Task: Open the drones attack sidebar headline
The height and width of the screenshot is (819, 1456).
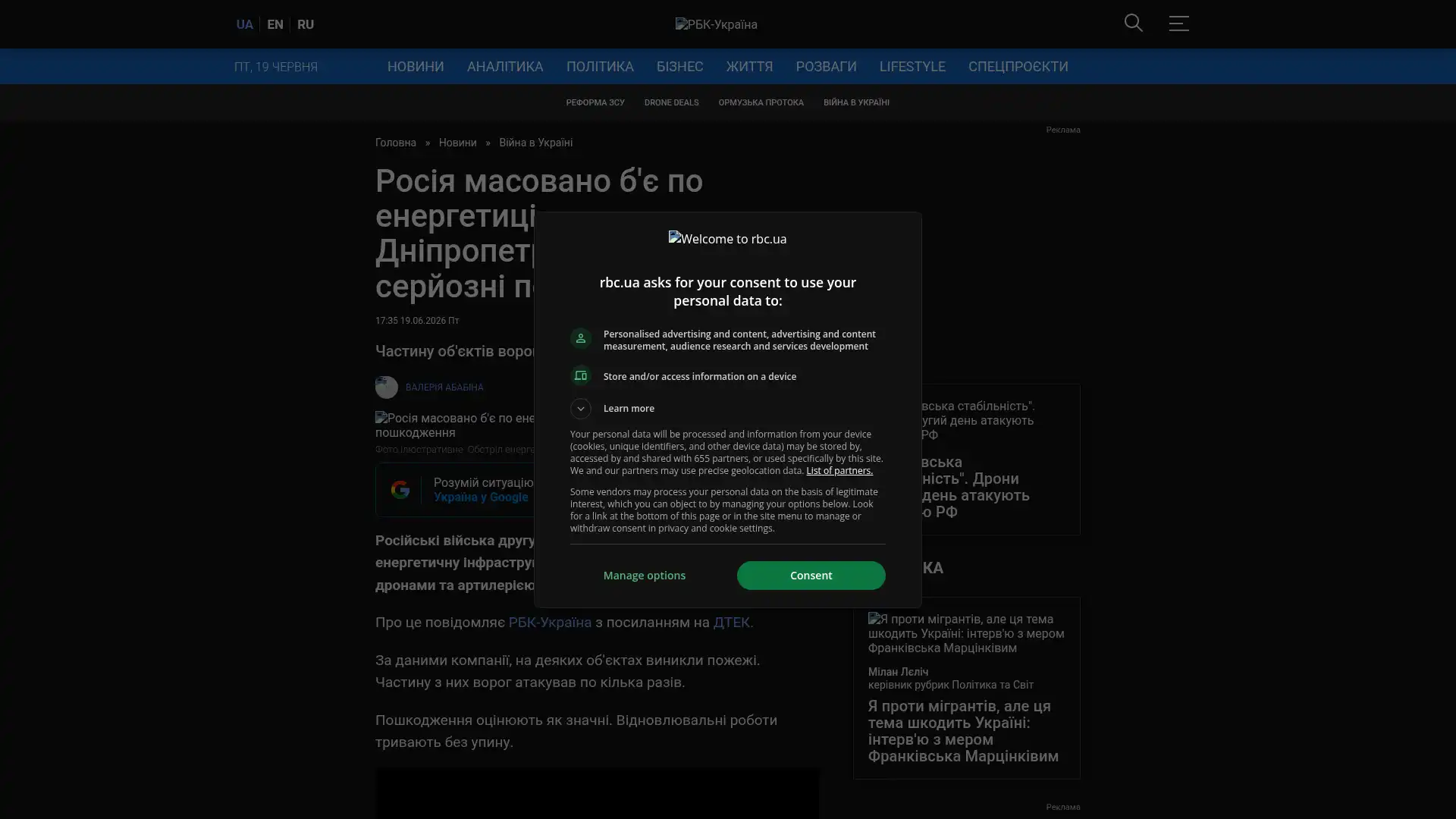Action: (974, 487)
